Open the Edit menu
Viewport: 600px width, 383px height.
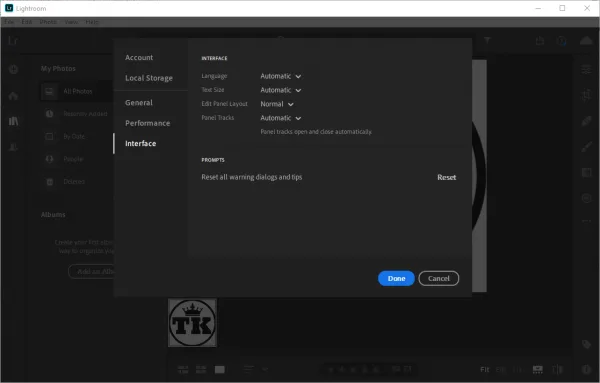(27, 22)
